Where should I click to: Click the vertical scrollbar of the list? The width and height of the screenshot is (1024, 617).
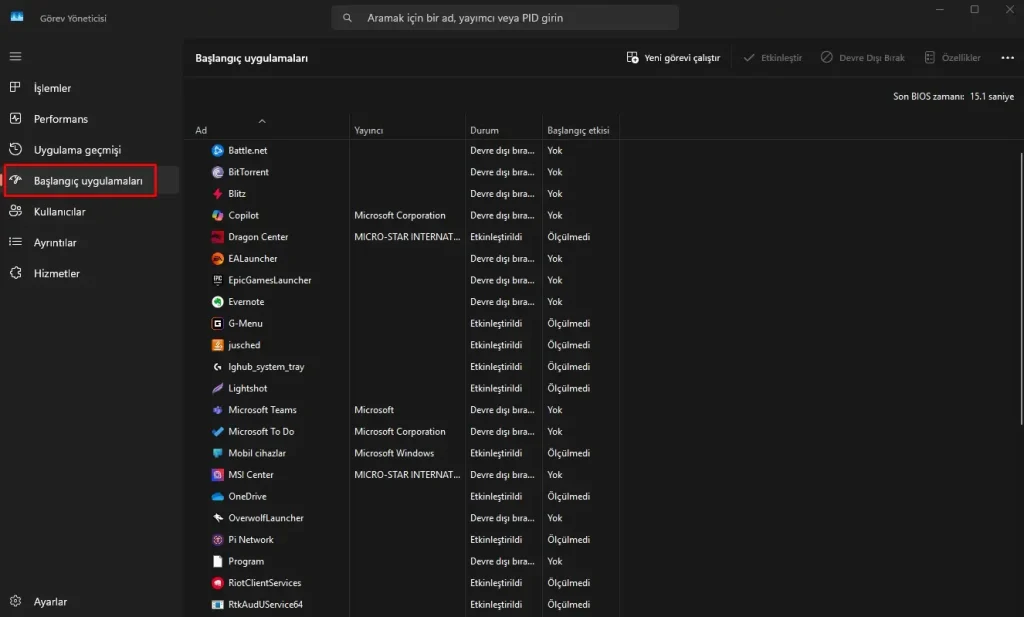tap(1021, 289)
